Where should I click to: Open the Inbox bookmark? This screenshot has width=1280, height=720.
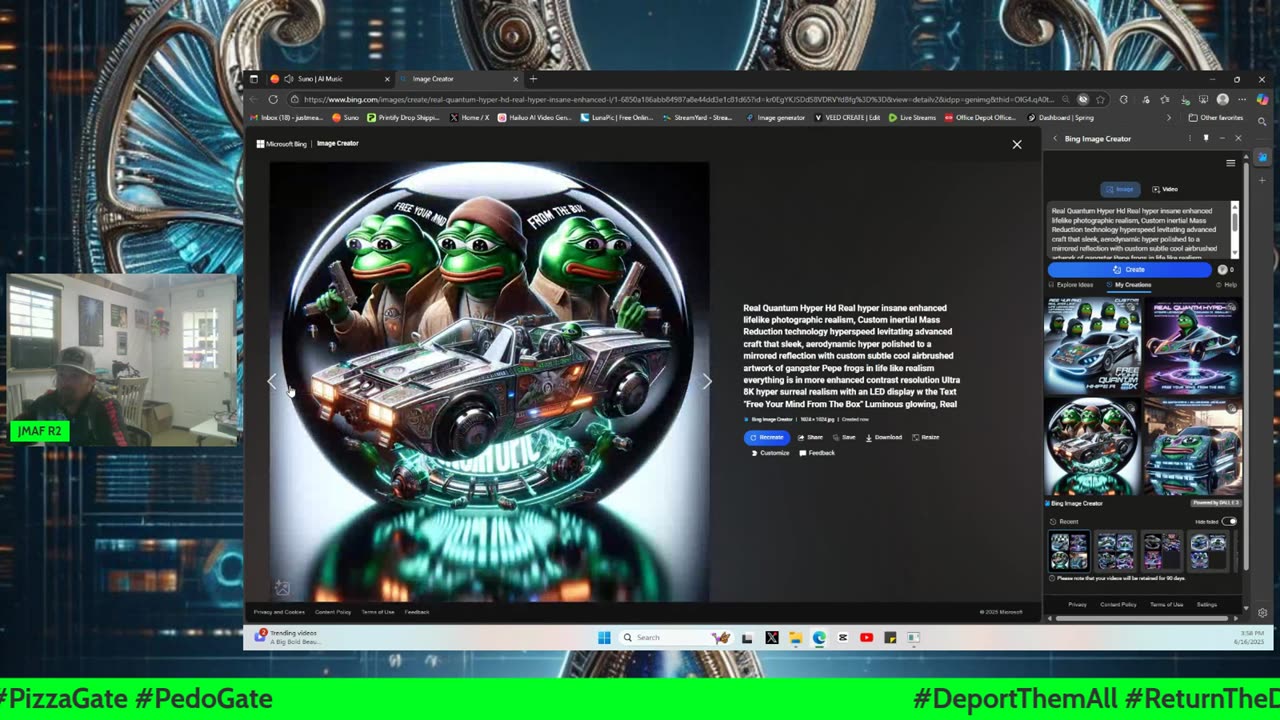click(287, 118)
